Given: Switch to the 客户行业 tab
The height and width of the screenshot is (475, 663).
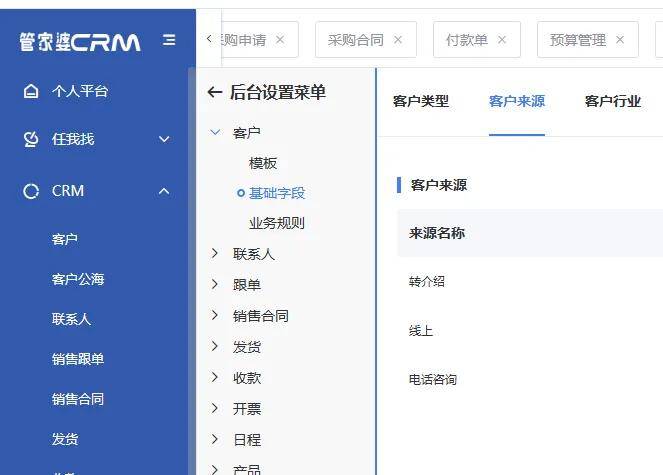Looking at the screenshot, I should pos(612,101).
